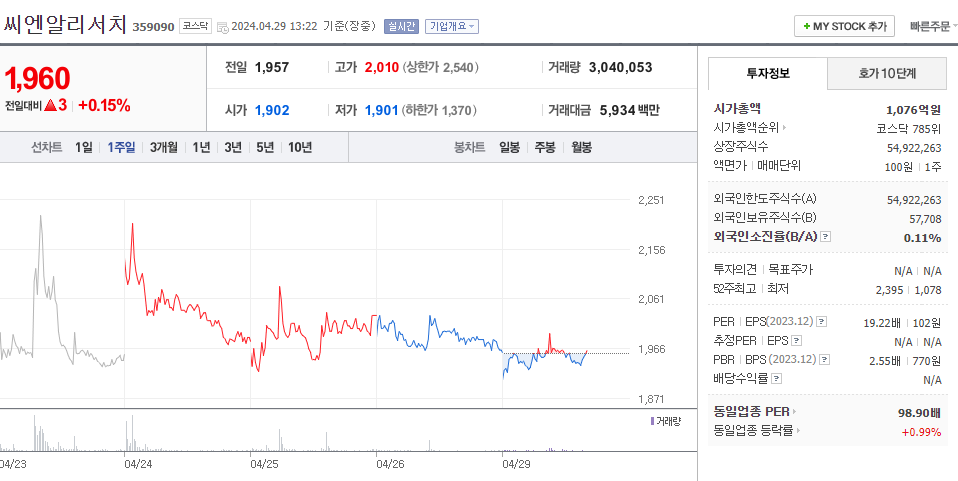Click the stock code 359090
The width and height of the screenshot is (958, 481).
[x=153, y=27]
